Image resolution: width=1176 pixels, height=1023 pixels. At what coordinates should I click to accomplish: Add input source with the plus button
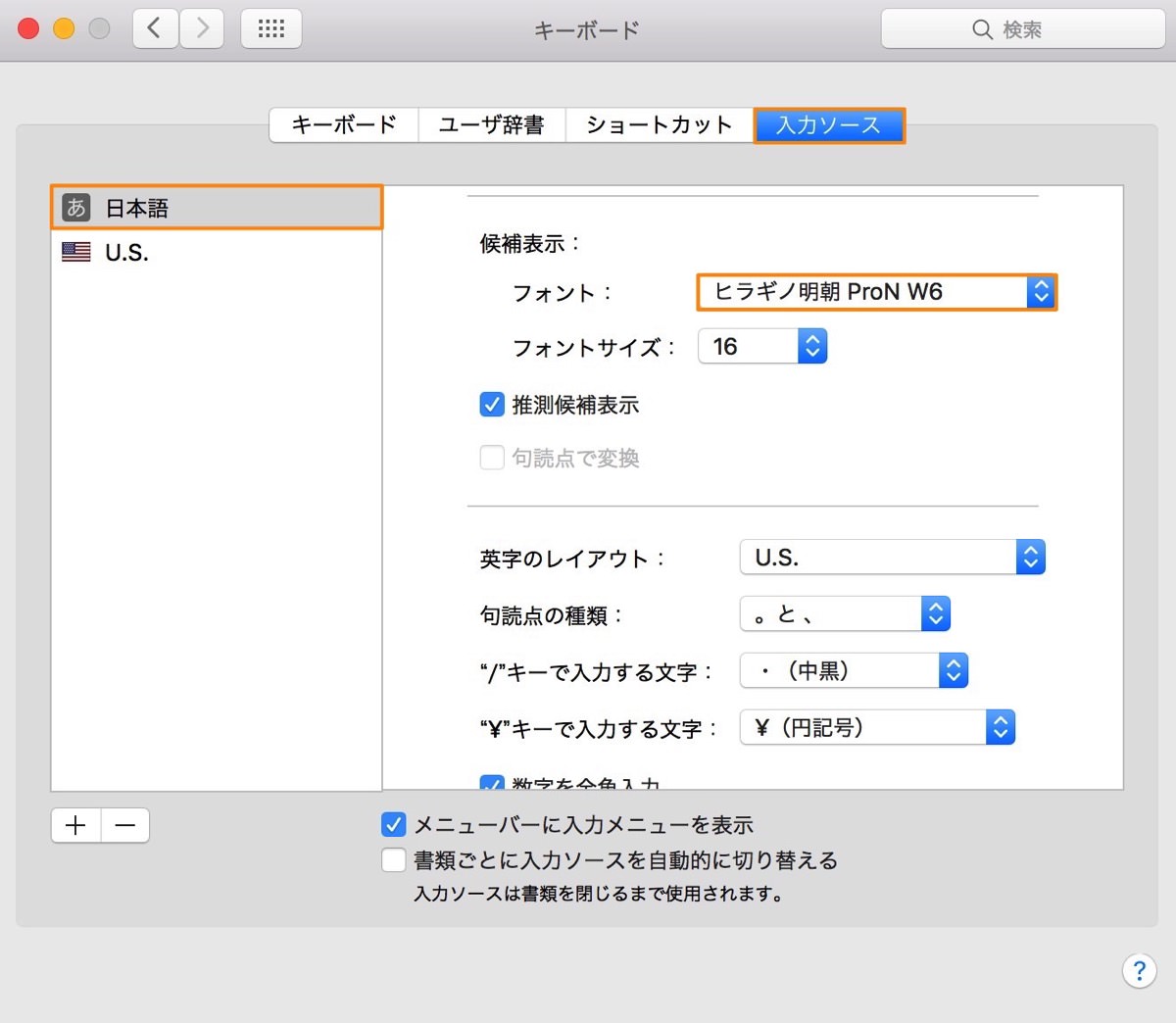(75, 826)
